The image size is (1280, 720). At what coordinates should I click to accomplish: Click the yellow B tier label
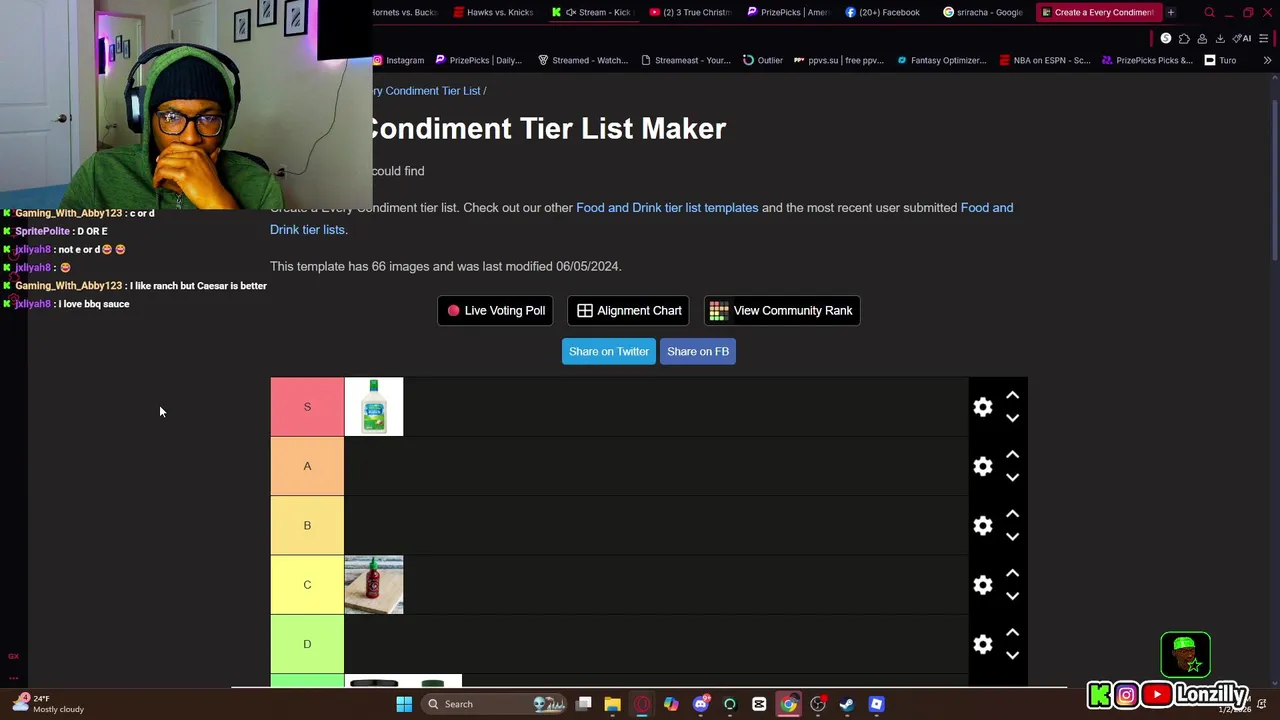[x=307, y=526]
